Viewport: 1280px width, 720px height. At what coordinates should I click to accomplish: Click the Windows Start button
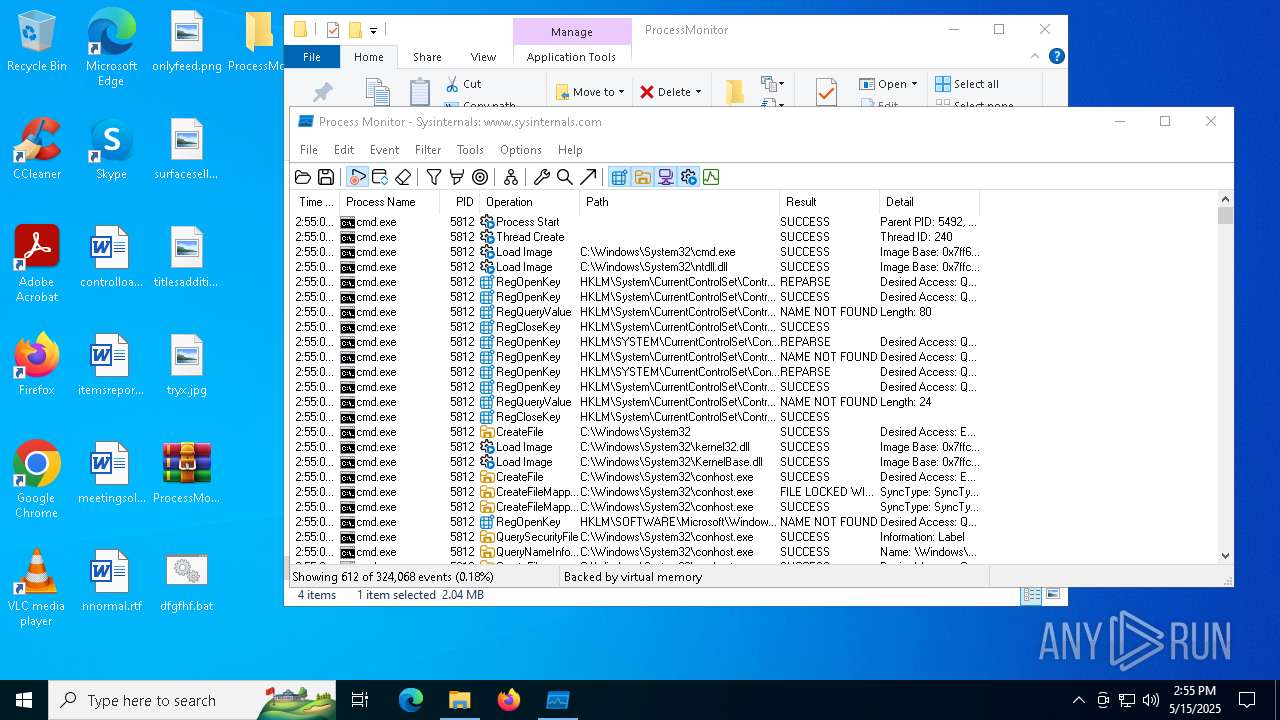(24, 700)
